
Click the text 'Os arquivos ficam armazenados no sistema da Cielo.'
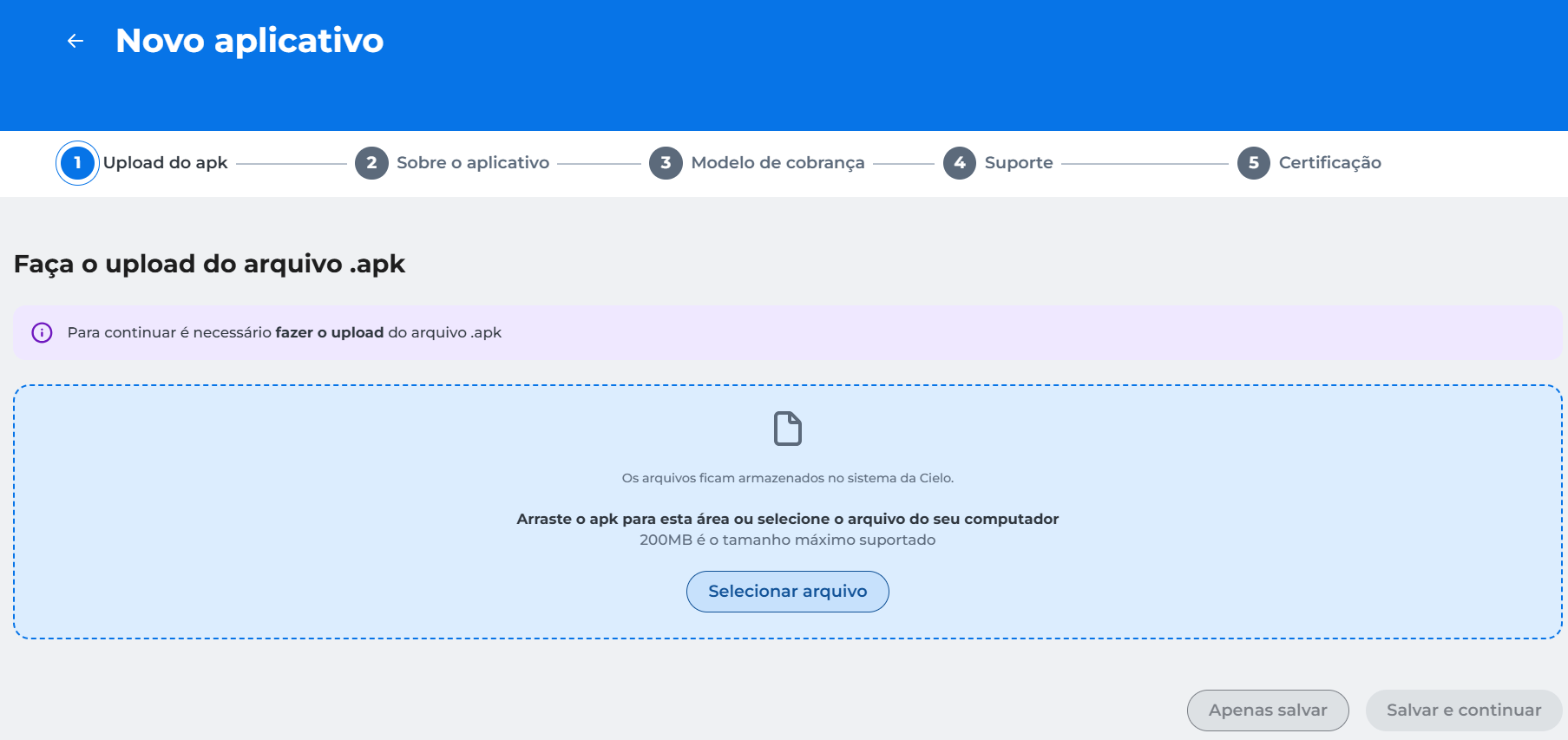(x=788, y=478)
